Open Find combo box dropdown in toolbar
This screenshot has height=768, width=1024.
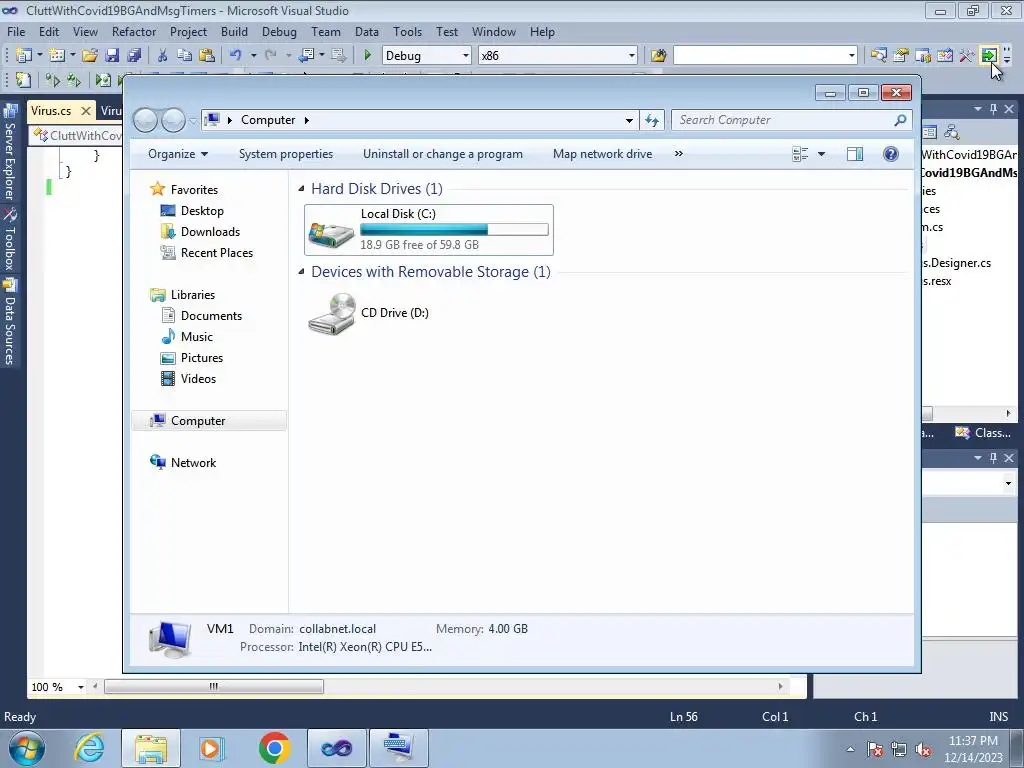852,56
